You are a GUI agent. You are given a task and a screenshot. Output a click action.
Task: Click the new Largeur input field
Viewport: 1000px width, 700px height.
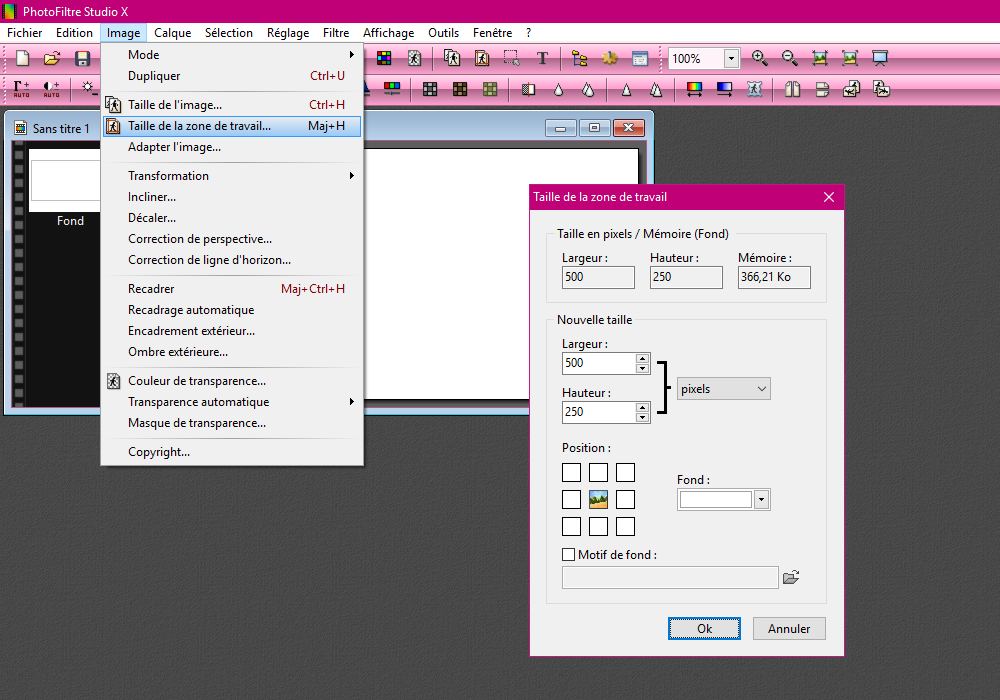(x=599, y=363)
